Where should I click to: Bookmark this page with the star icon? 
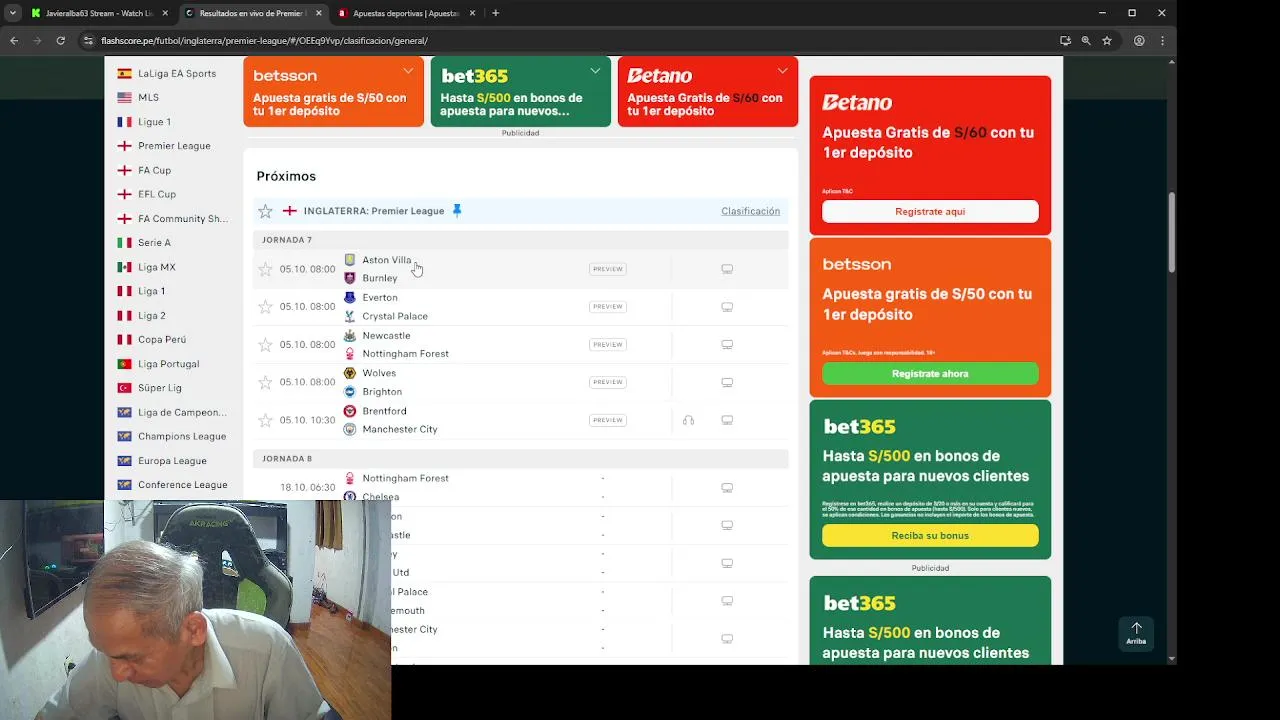[1107, 41]
